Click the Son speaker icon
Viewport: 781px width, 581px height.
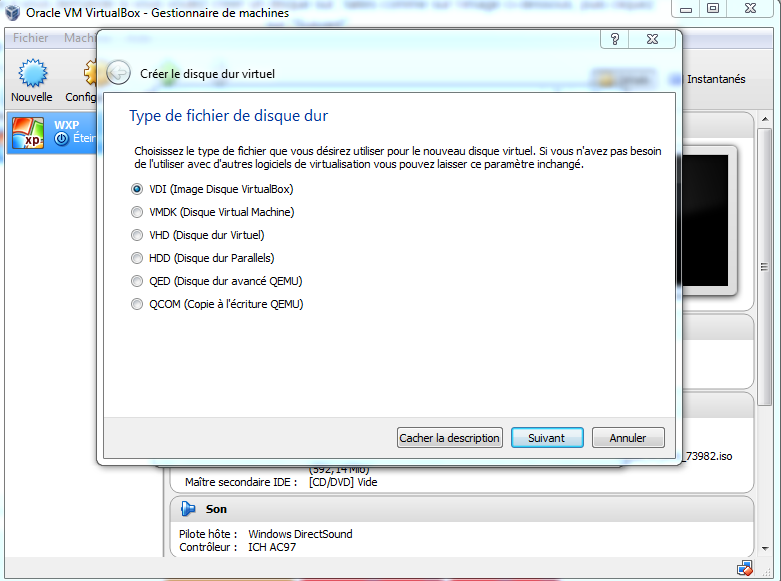[x=188, y=509]
